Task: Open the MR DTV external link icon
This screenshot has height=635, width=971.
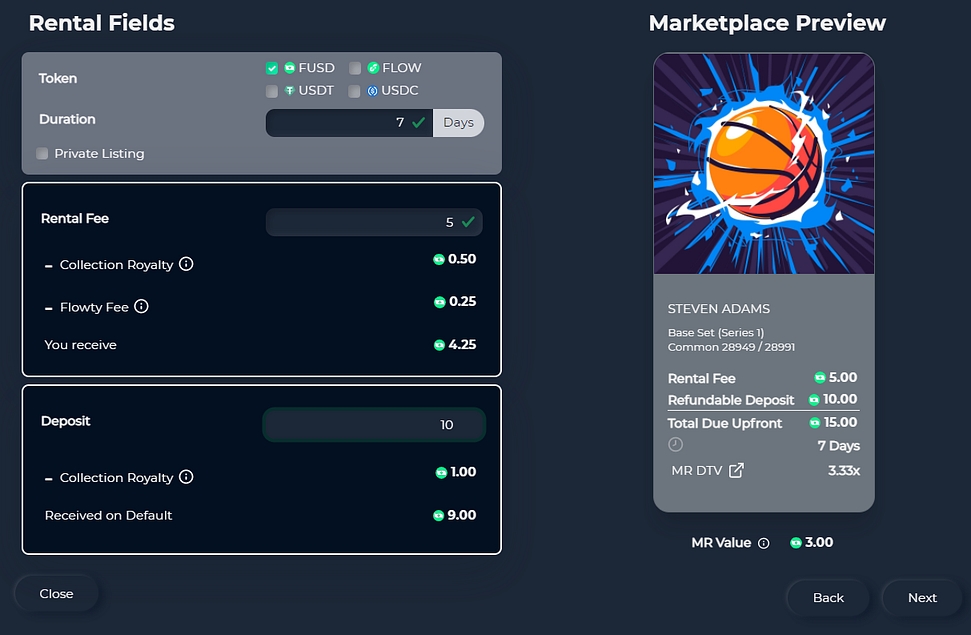Action: [736, 470]
